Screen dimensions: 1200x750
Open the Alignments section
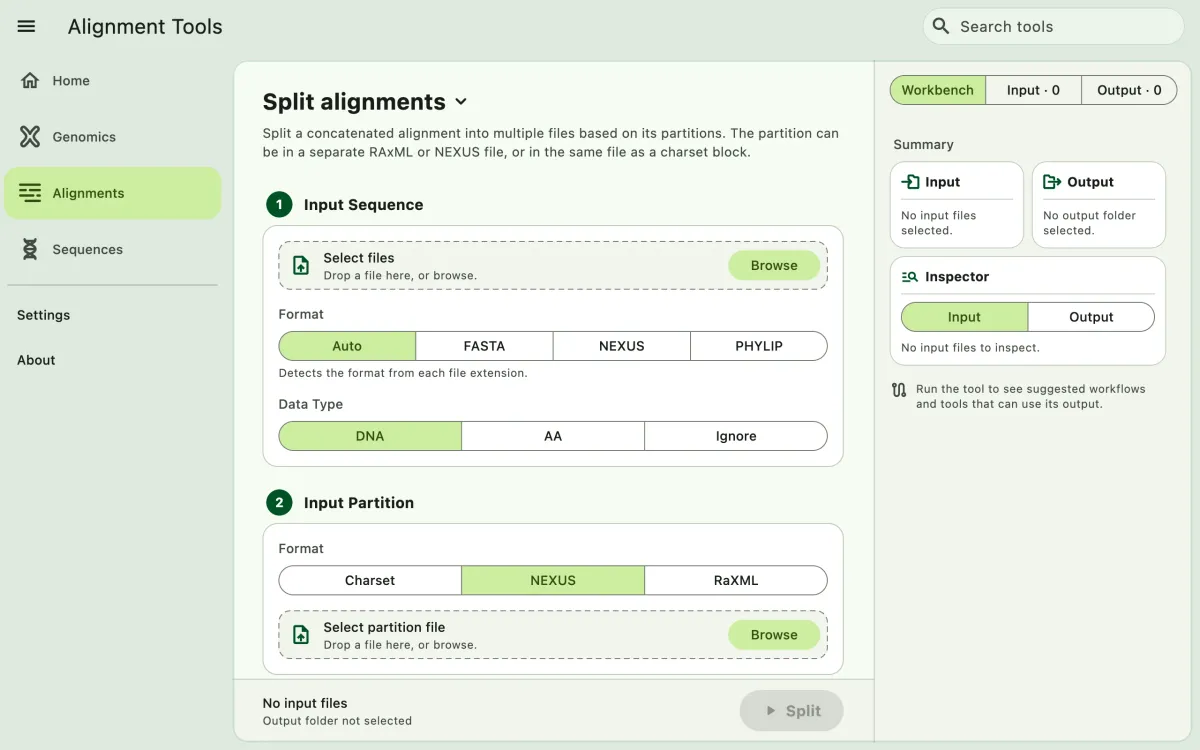(112, 193)
